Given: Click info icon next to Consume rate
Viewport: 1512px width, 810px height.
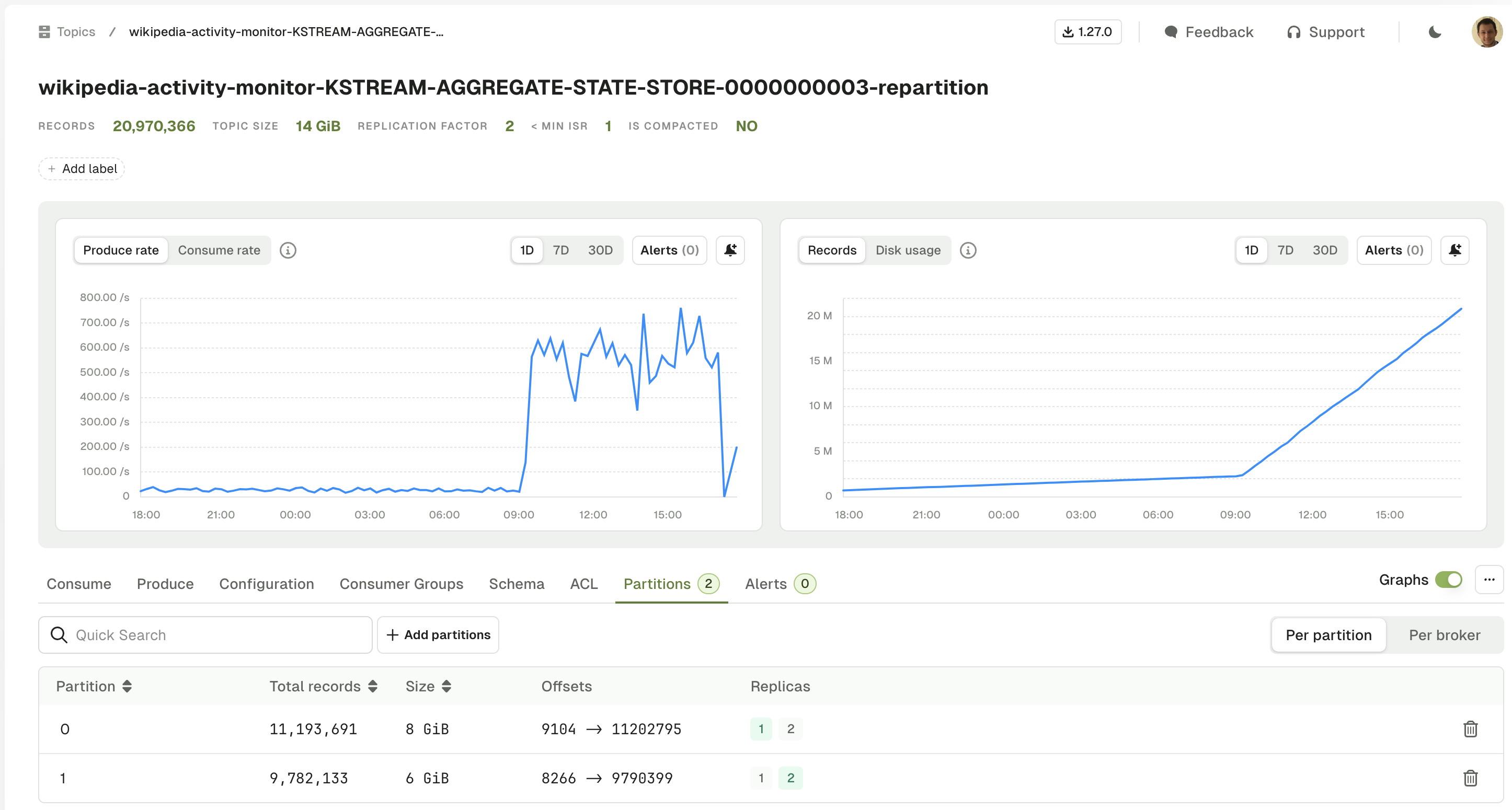Looking at the screenshot, I should pyautogui.click(x=288, y=250).
